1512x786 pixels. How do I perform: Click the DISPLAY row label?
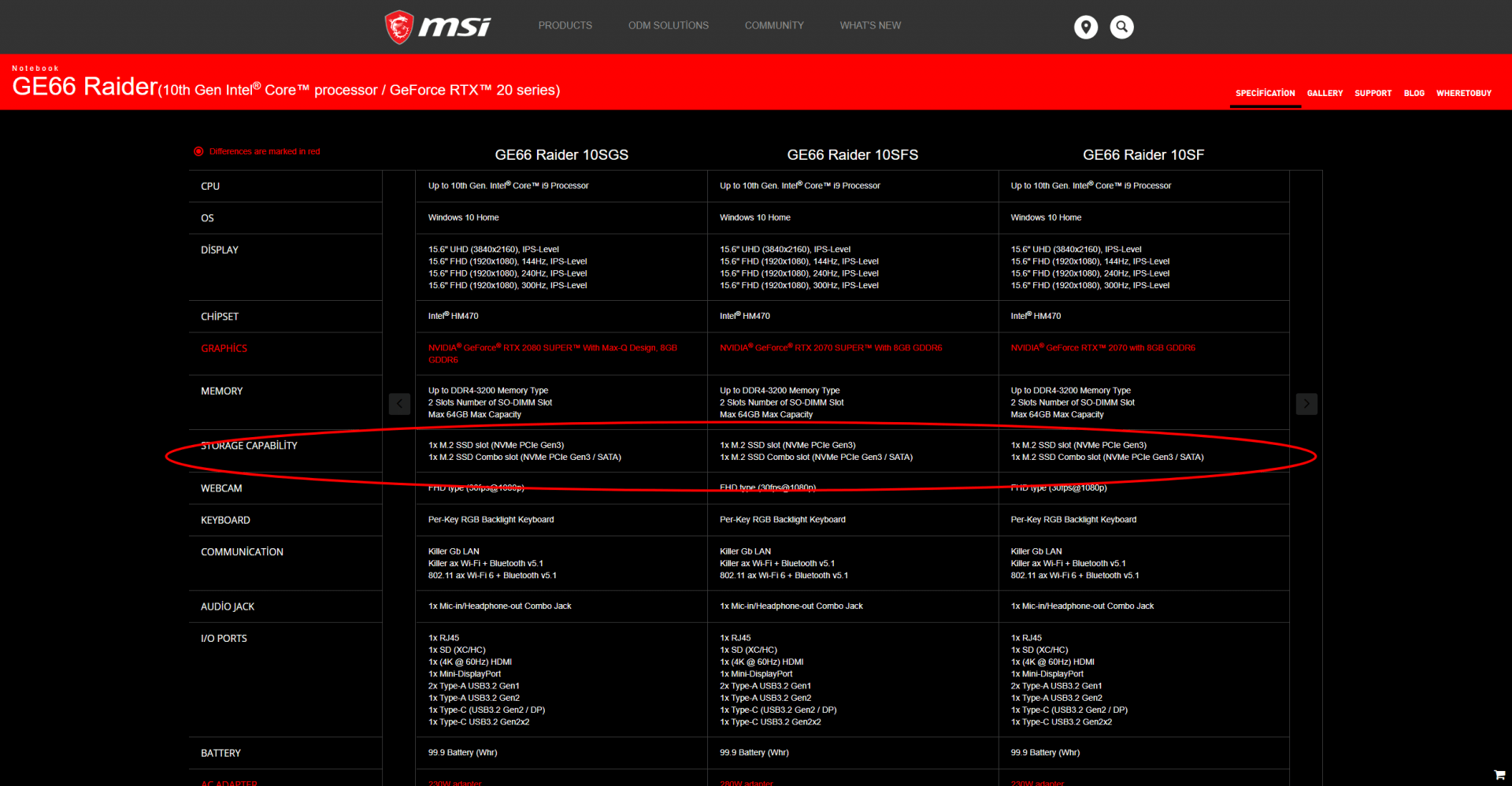pos(220,250)
